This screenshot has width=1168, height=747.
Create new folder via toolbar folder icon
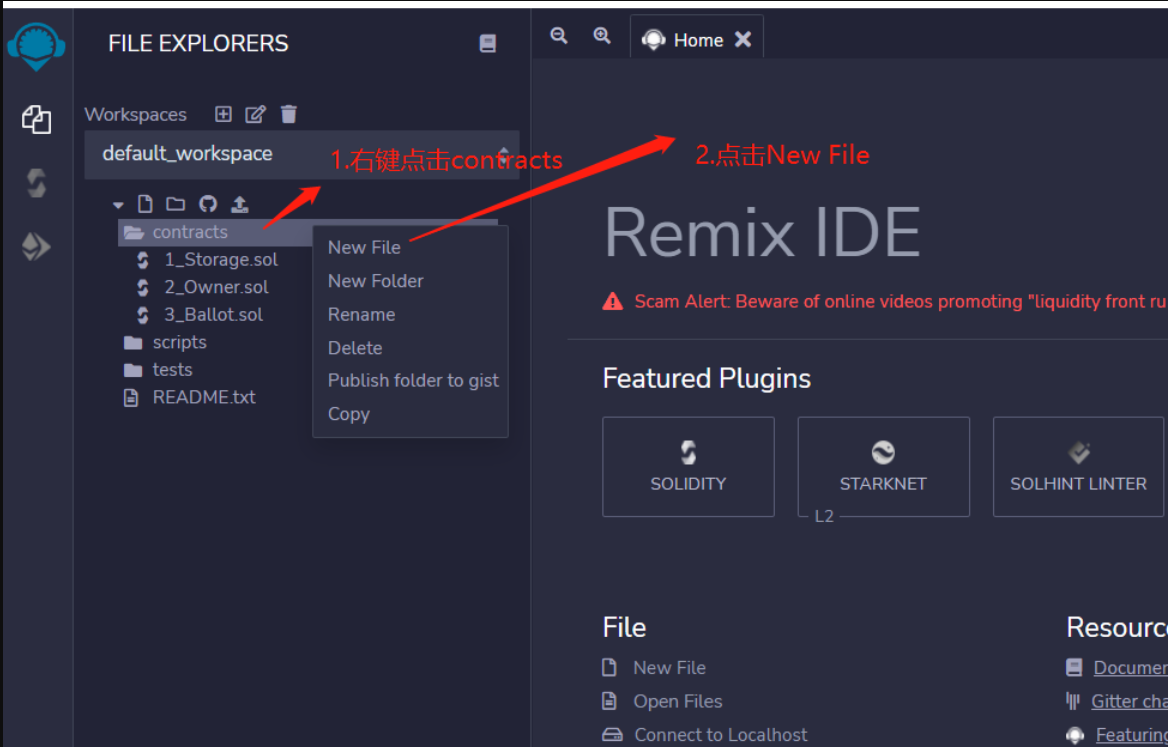(176, 204)
